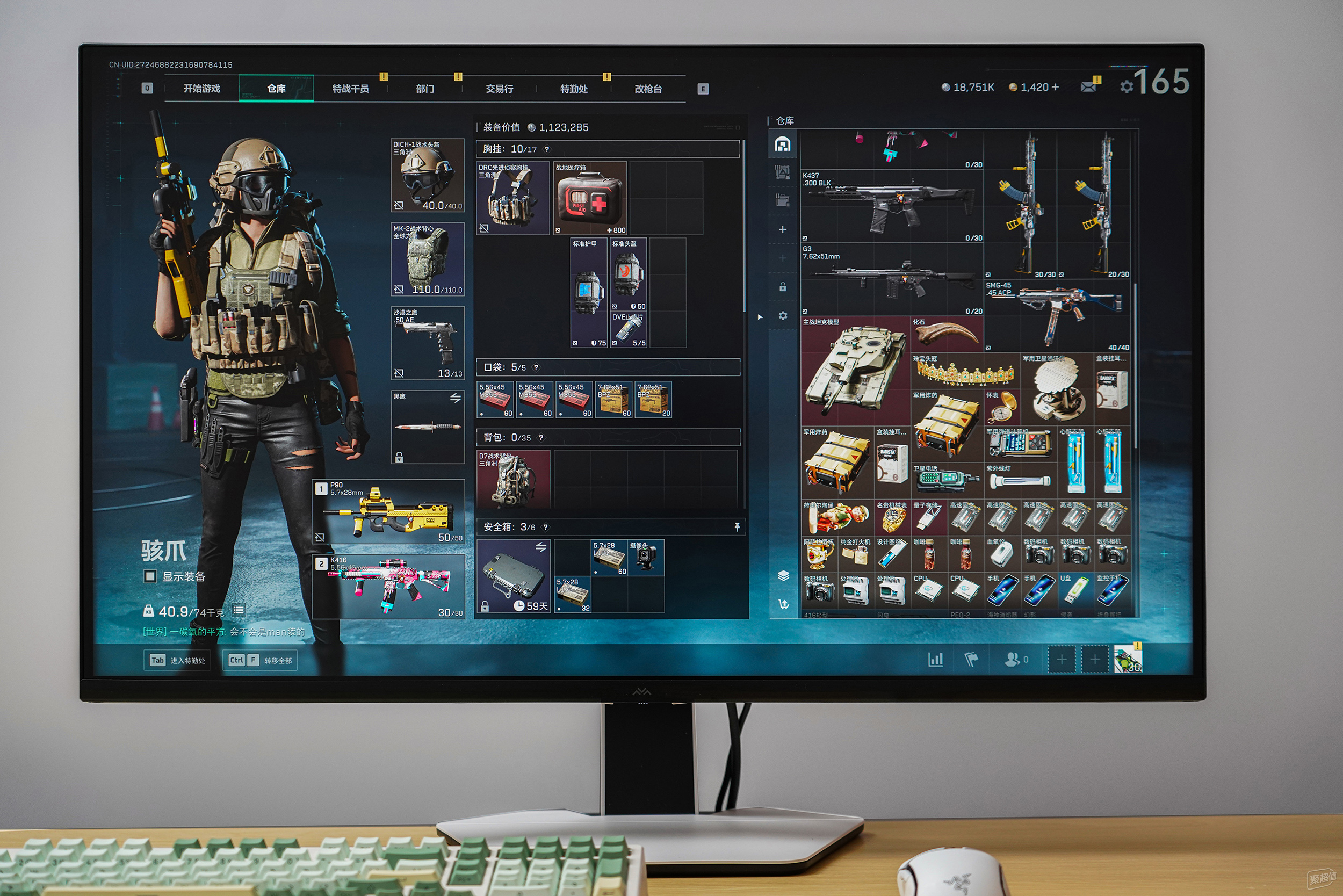Toggle the 显示装备 checkbox
1343x896 pixels.
point(150,576)
